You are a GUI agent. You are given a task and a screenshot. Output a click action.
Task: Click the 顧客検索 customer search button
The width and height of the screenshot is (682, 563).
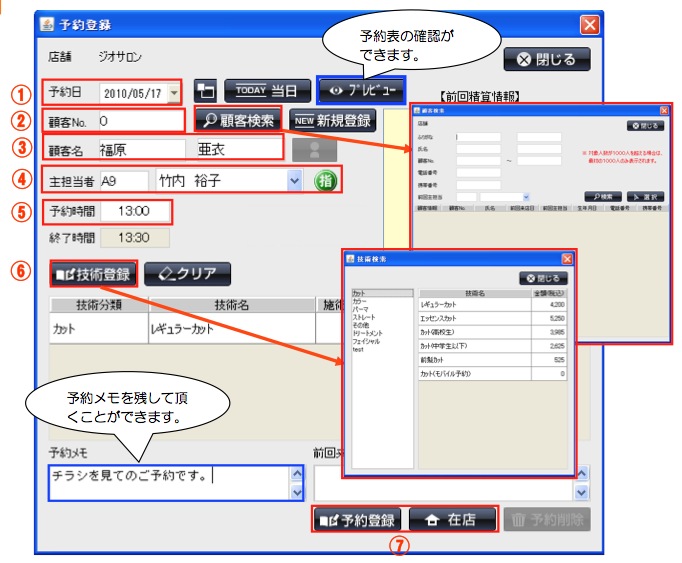pyautogui.click(x=238, y=120)
